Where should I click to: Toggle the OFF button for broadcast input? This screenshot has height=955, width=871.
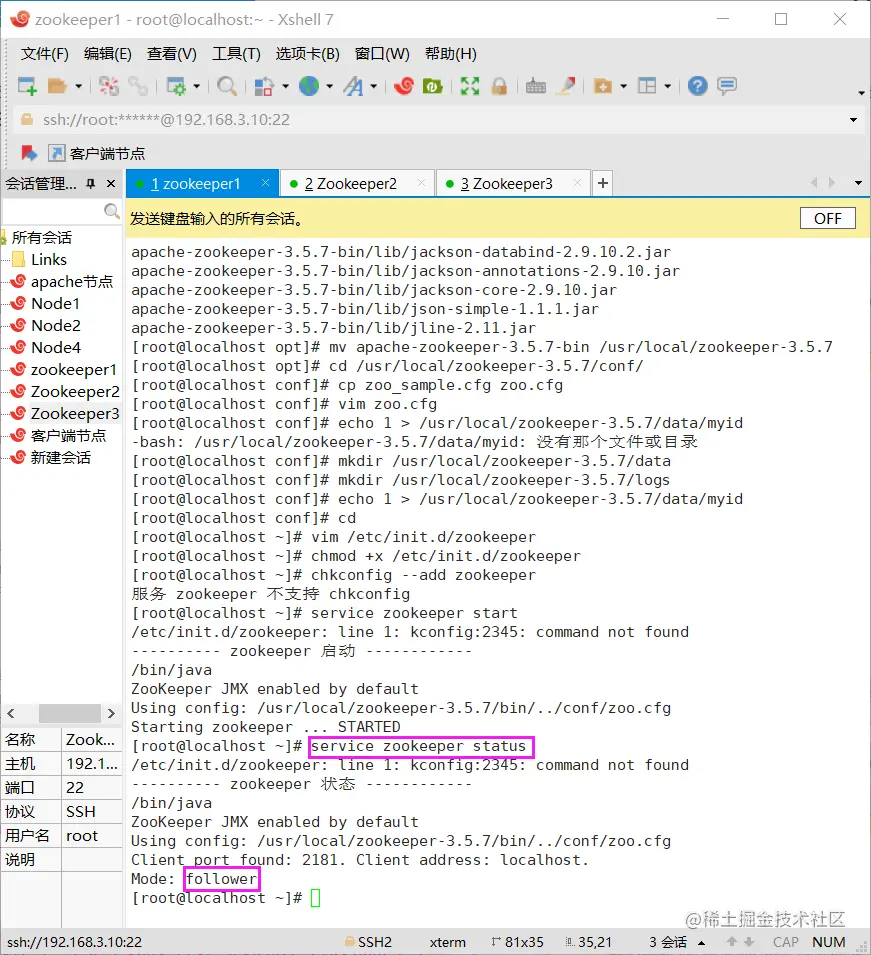[x=828, y=219]
